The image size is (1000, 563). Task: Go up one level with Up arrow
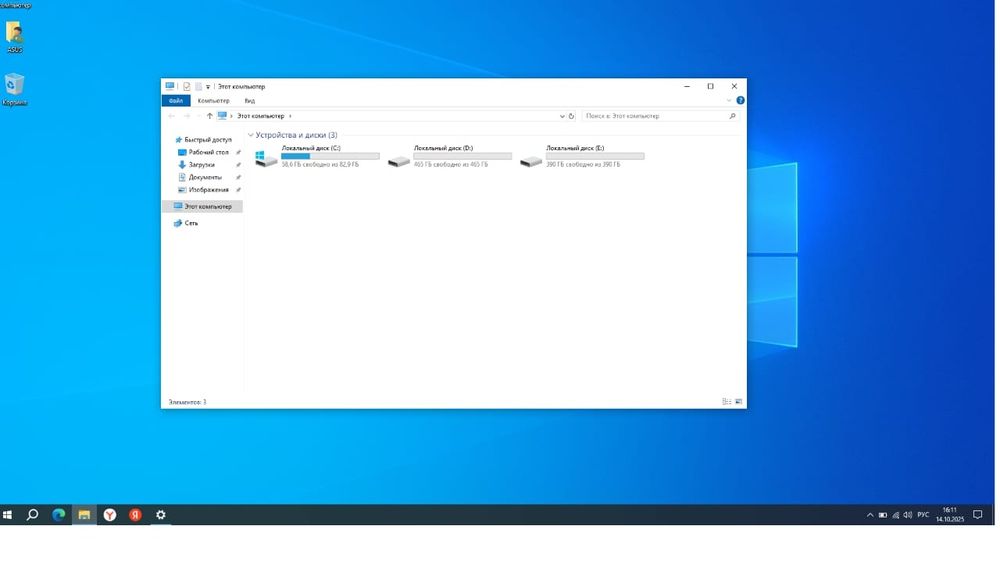click(x=209, y=116)
